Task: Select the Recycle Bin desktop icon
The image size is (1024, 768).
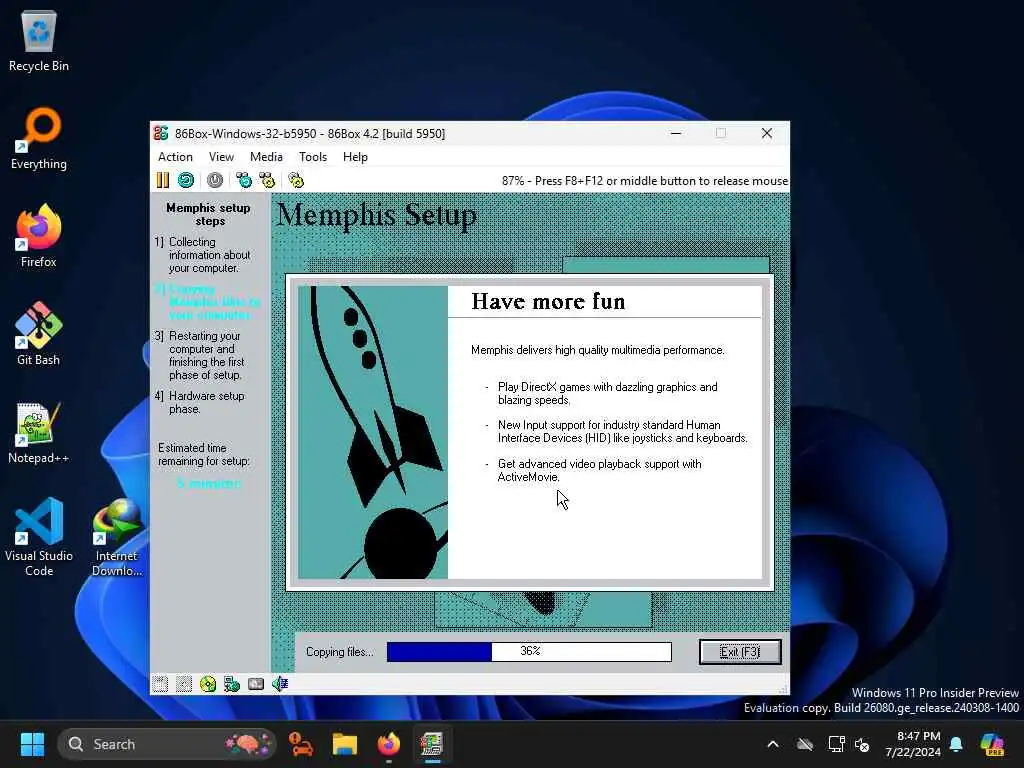Action: (39, 40)
